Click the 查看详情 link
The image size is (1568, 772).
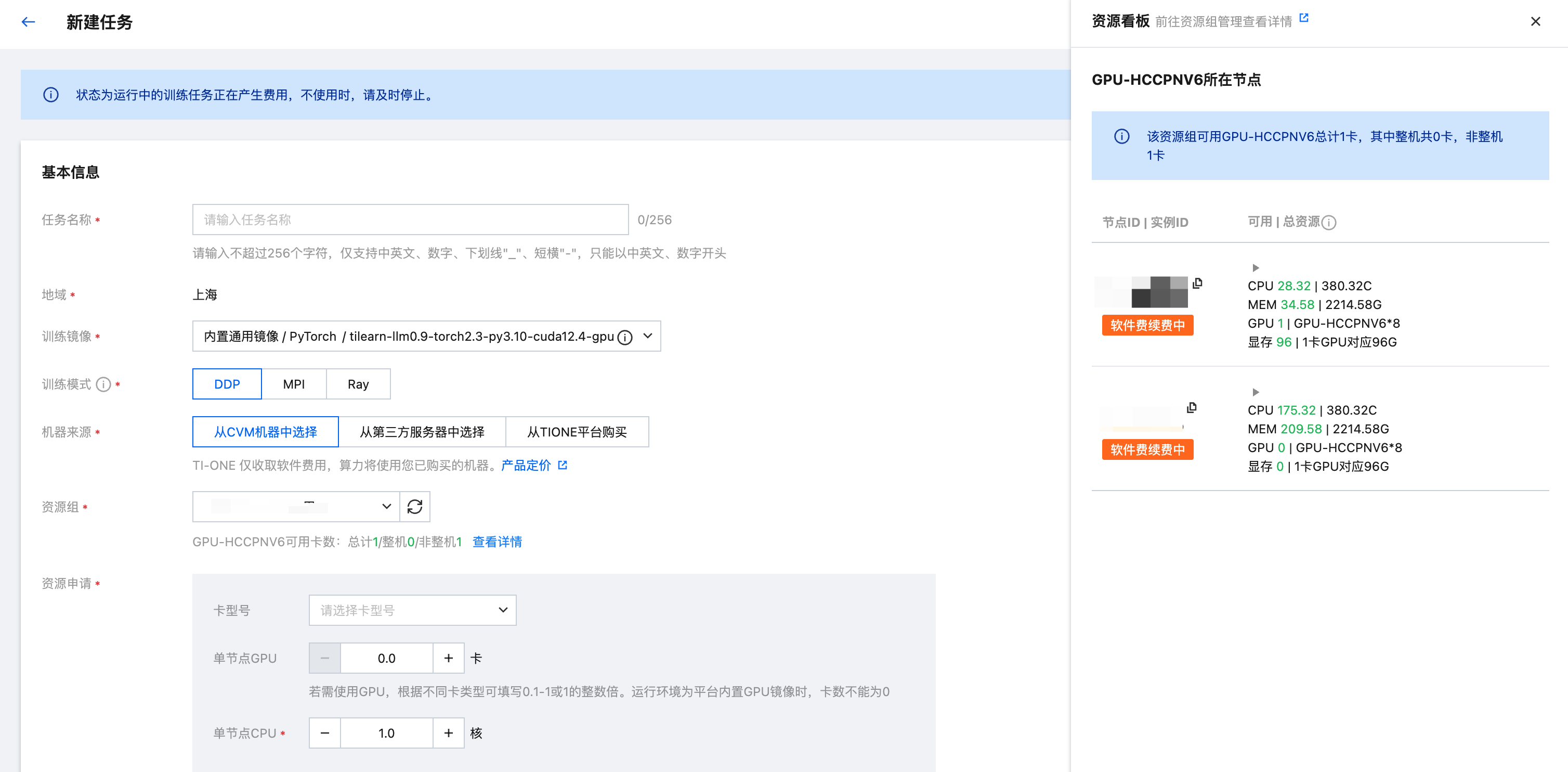[x=496, y=542]
